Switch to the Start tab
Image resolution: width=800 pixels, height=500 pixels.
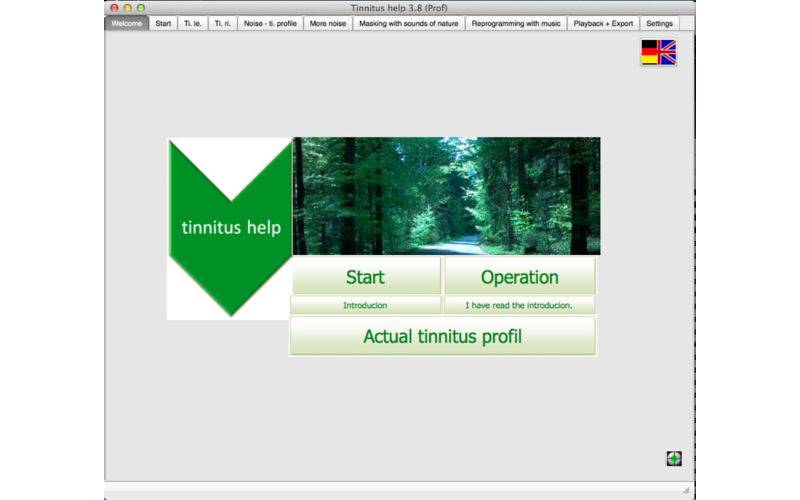coord(163,23)
